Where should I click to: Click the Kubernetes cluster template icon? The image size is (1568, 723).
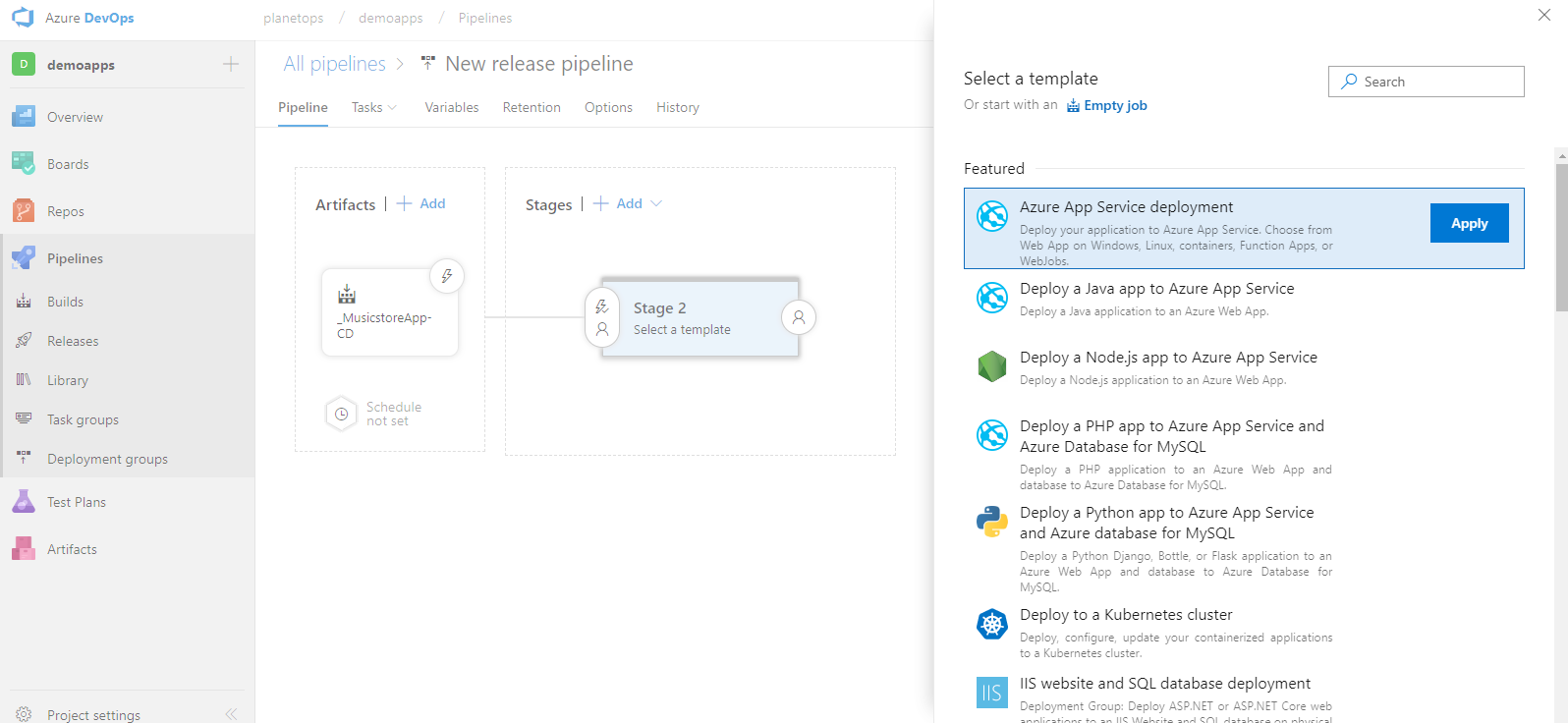992,624
